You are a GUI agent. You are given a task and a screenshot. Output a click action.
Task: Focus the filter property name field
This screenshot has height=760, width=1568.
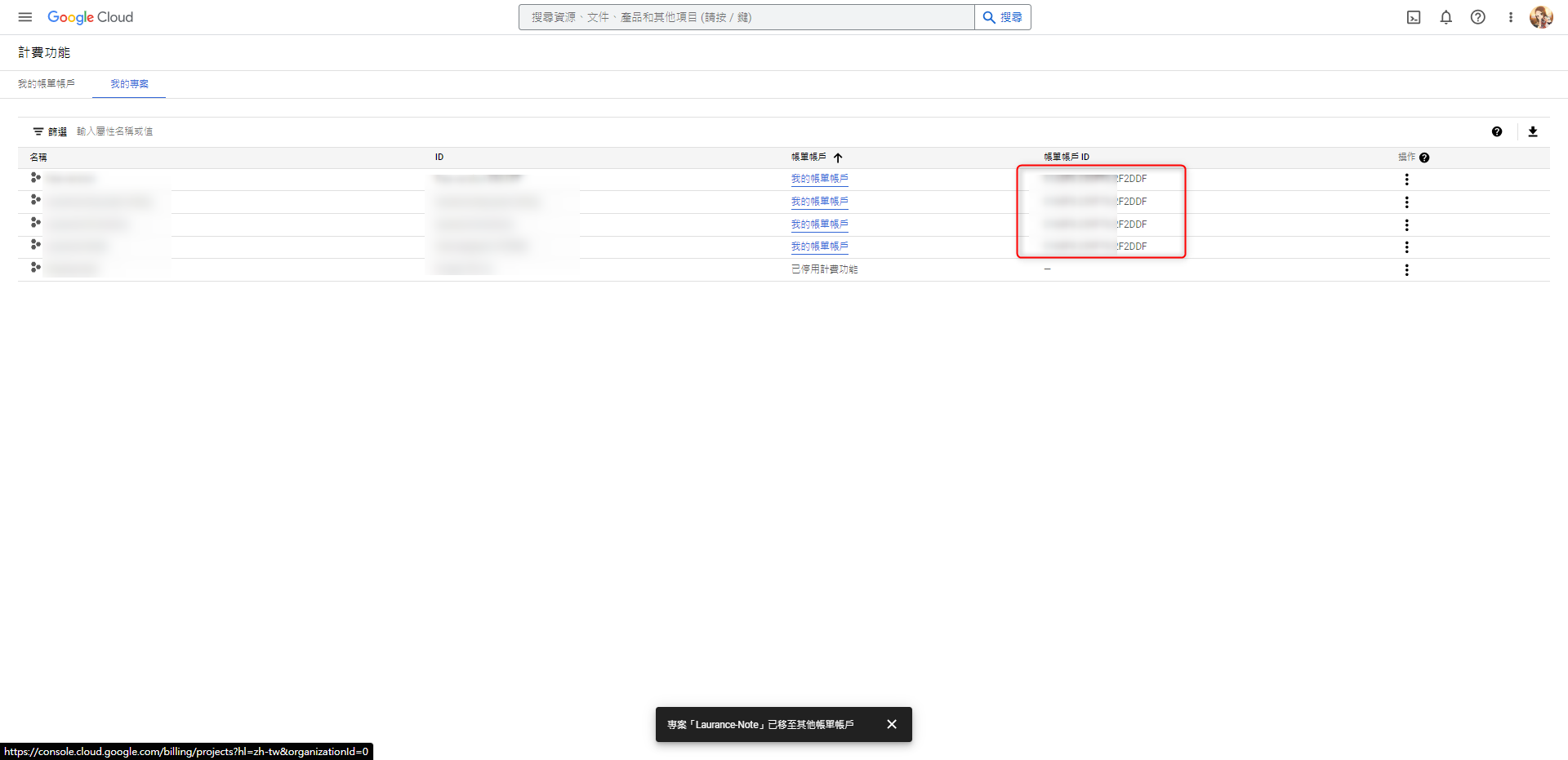coord(114,131)
